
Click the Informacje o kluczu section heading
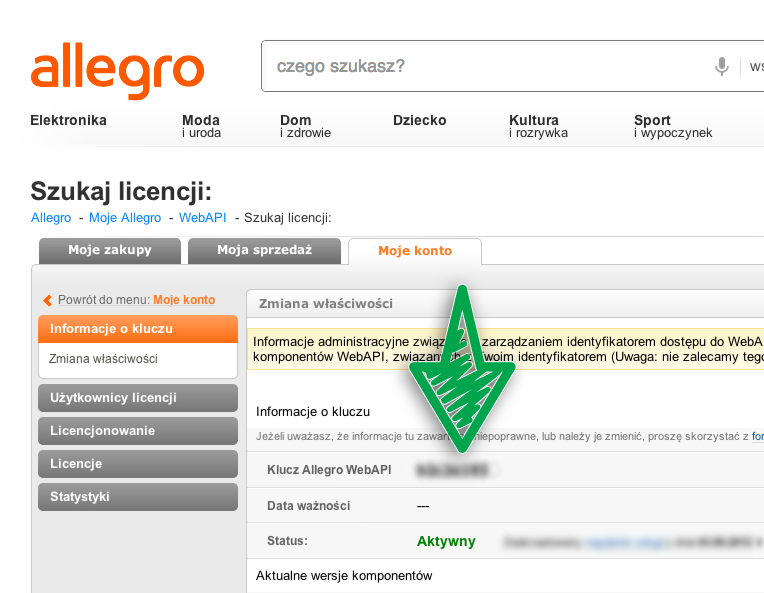(x=313, y=412)
